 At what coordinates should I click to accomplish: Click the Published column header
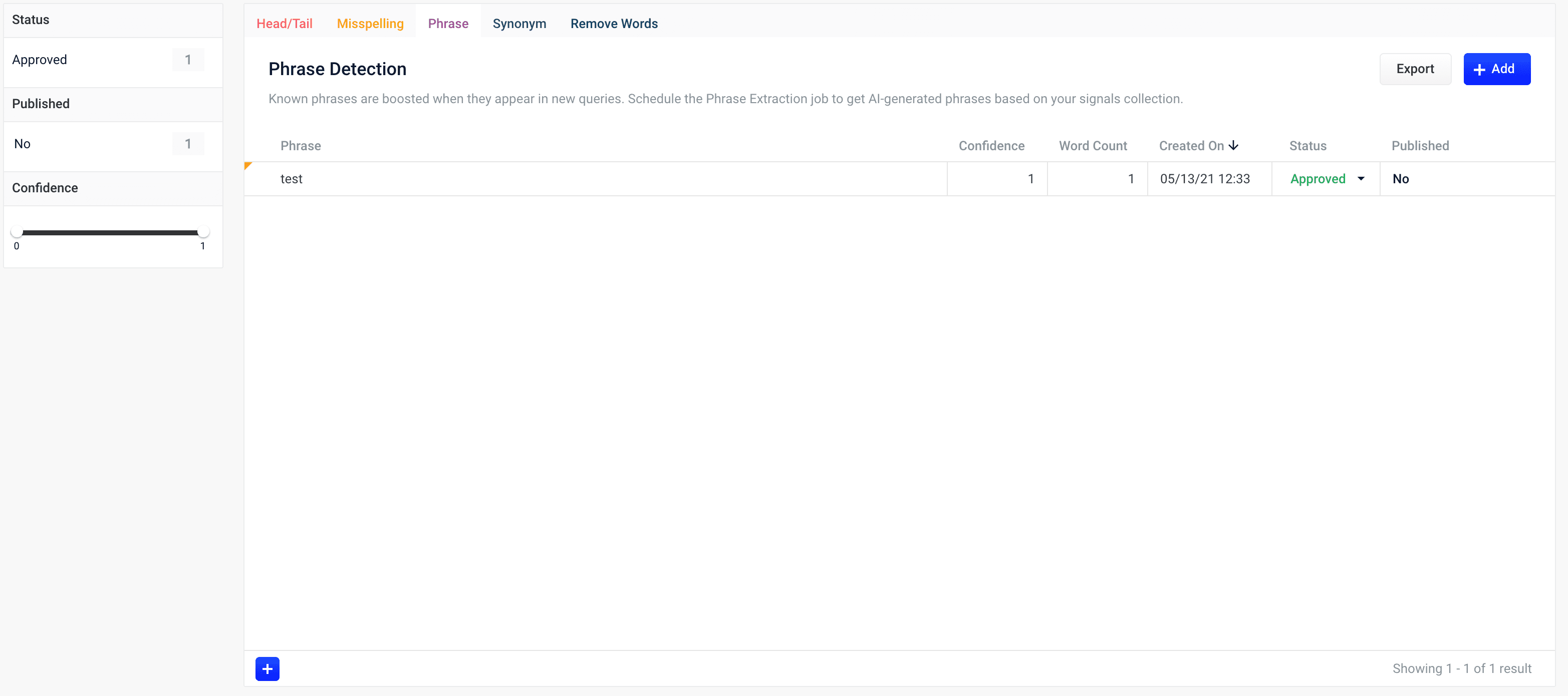pos(1420,145)
